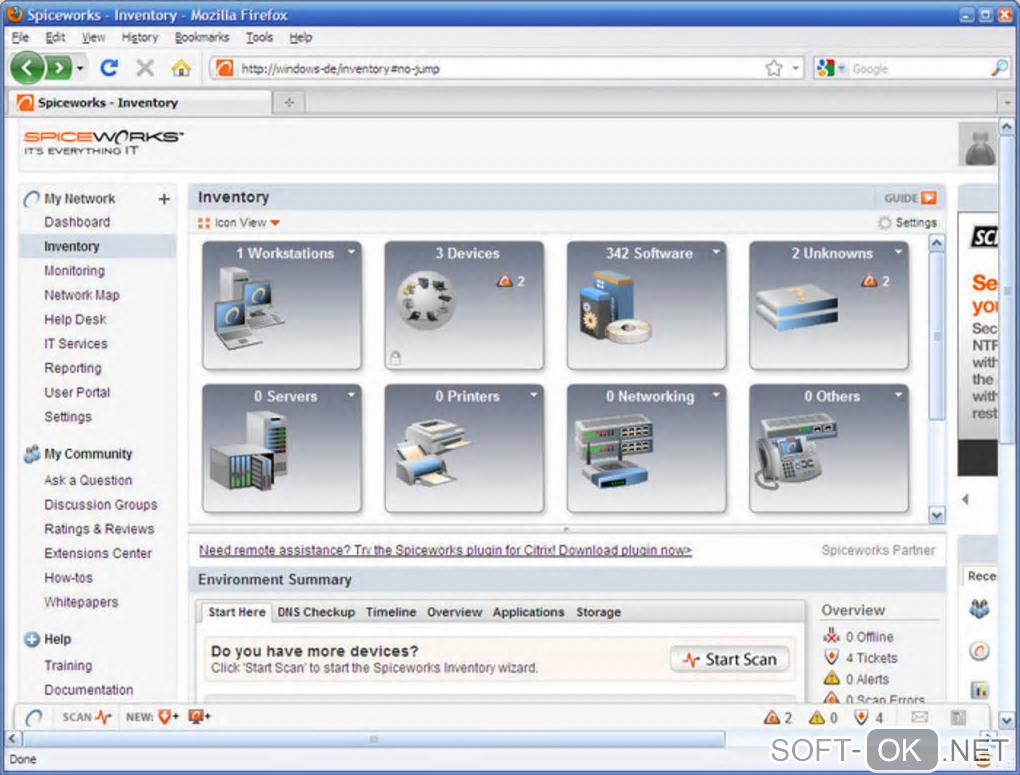Switch to the DNS Checkup tab
This screenshot has width=1020, height=775.
[316, 612]
